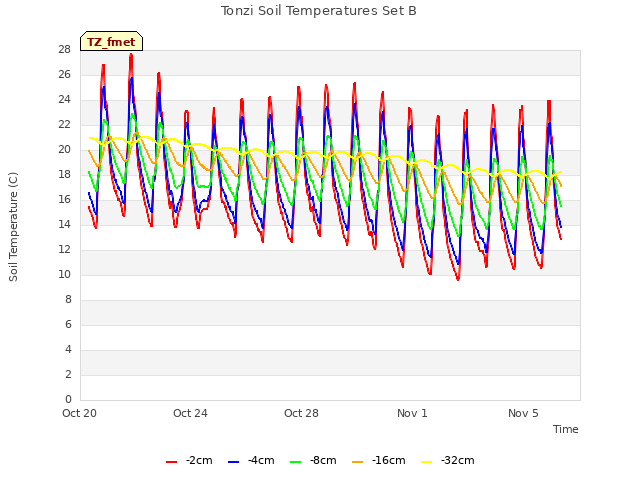This screenshot has width=640, height=480.
Task: Click the 24 y-axis tick label
Action: [x=64, y=100]
